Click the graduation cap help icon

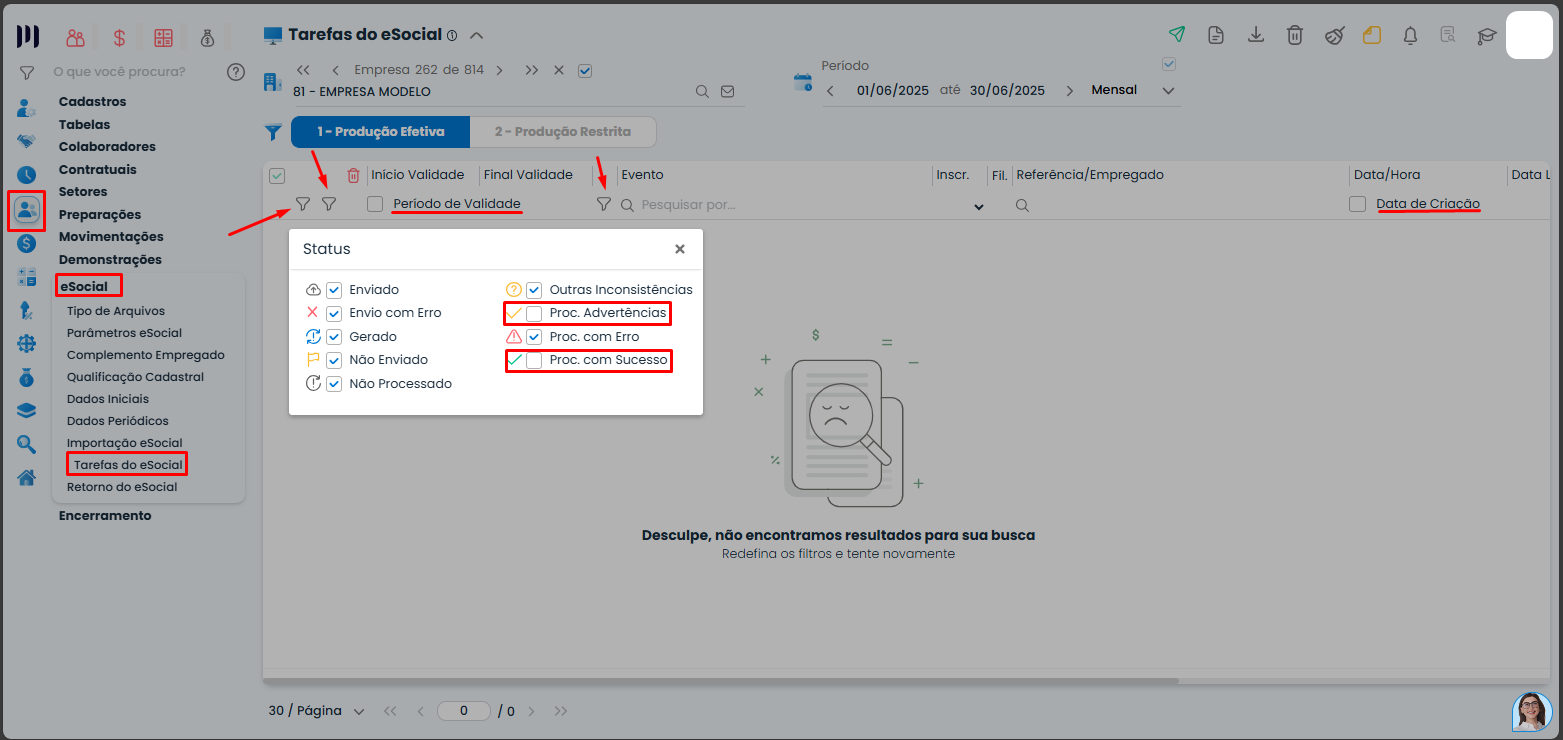click(1487, 35)
